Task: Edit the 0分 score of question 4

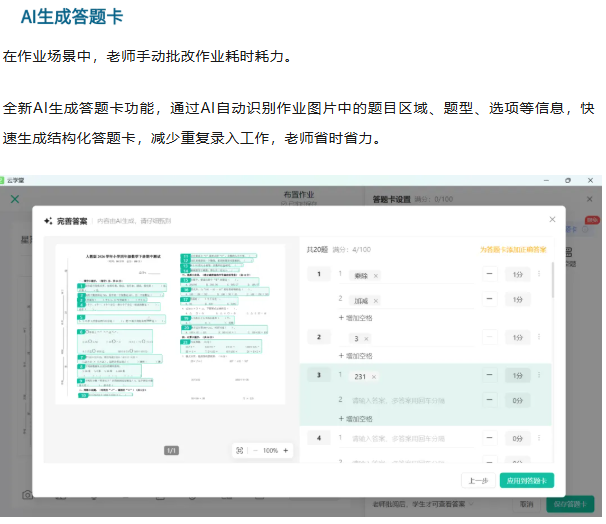Action: [517, 439]
